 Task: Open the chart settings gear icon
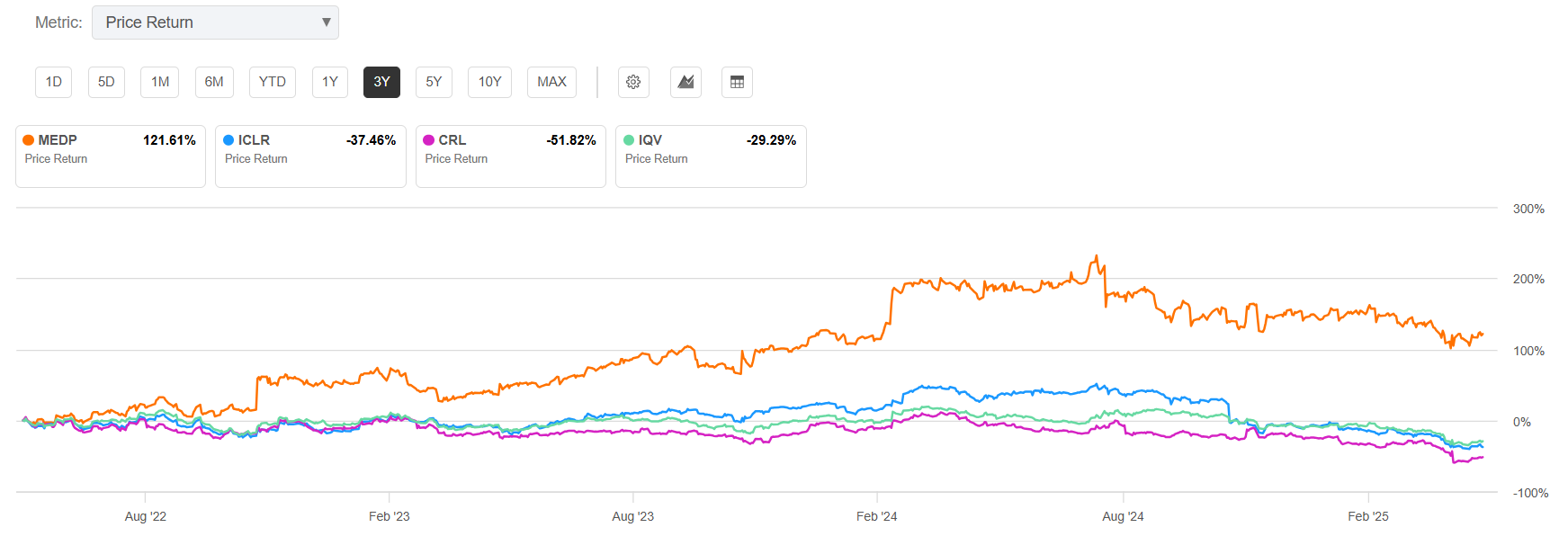click(633, 82)
